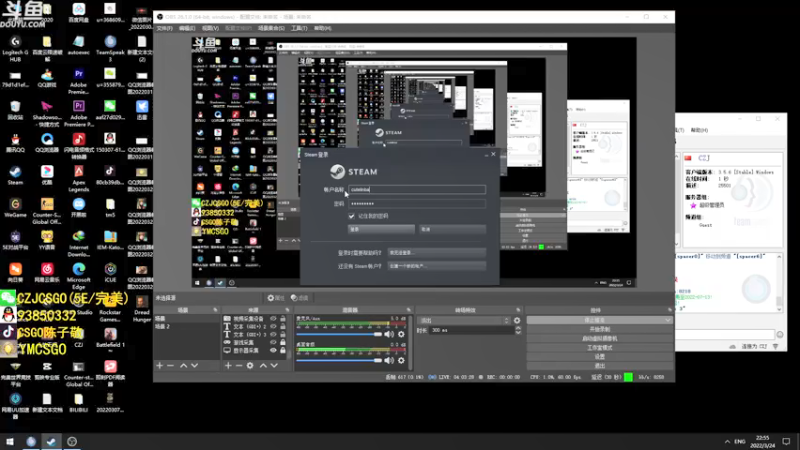Pop out the Sources dock panel
Viewport: 800px width, 450px height.
click(287, 310)
